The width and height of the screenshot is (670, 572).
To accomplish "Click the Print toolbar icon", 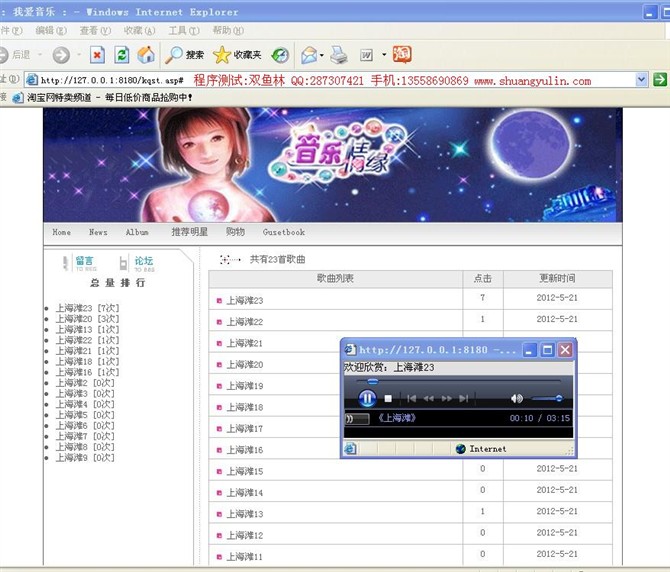I will point(339,55).
